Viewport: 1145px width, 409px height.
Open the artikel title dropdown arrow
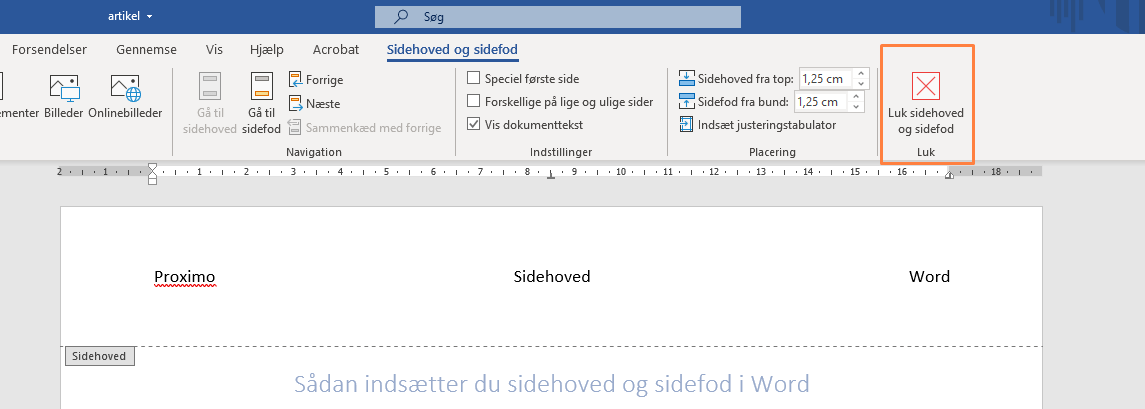pos(150,17)
